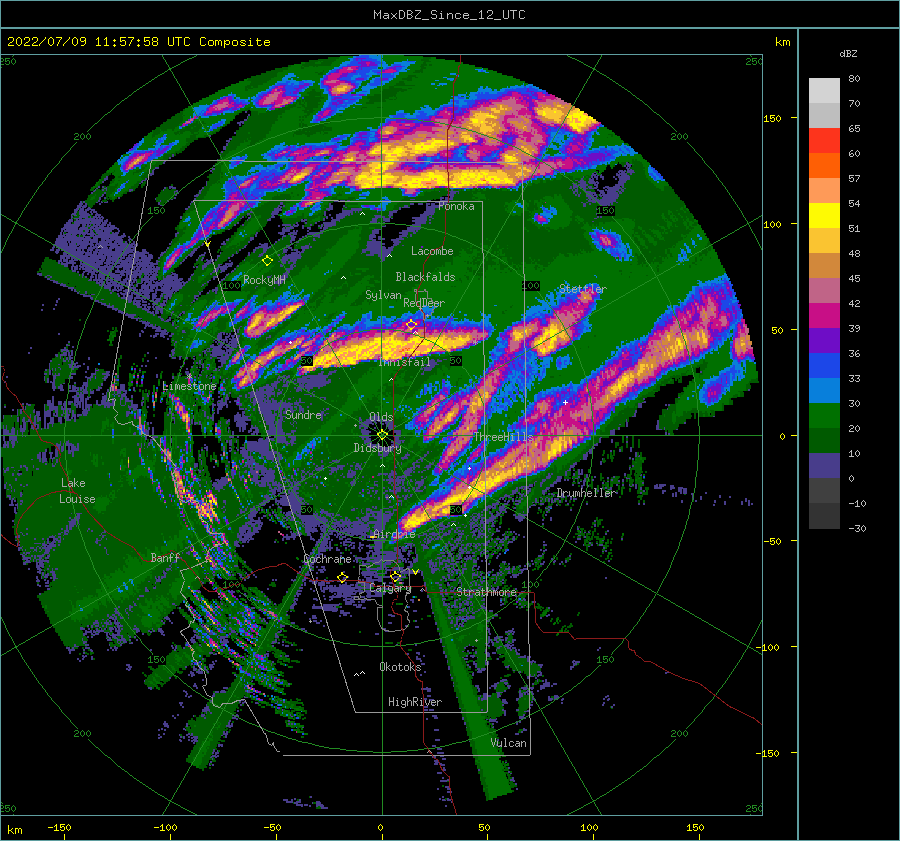Click the Okotoks label
Screen dimensions: 900x841
tap(400, 667)
